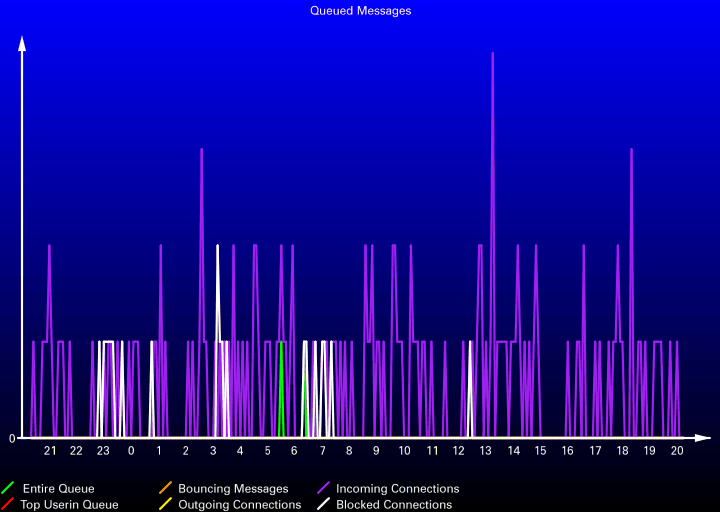Click the hour 13 label on the time axis
This screenshot has height=512, width=720.
[x=485, y=451]
